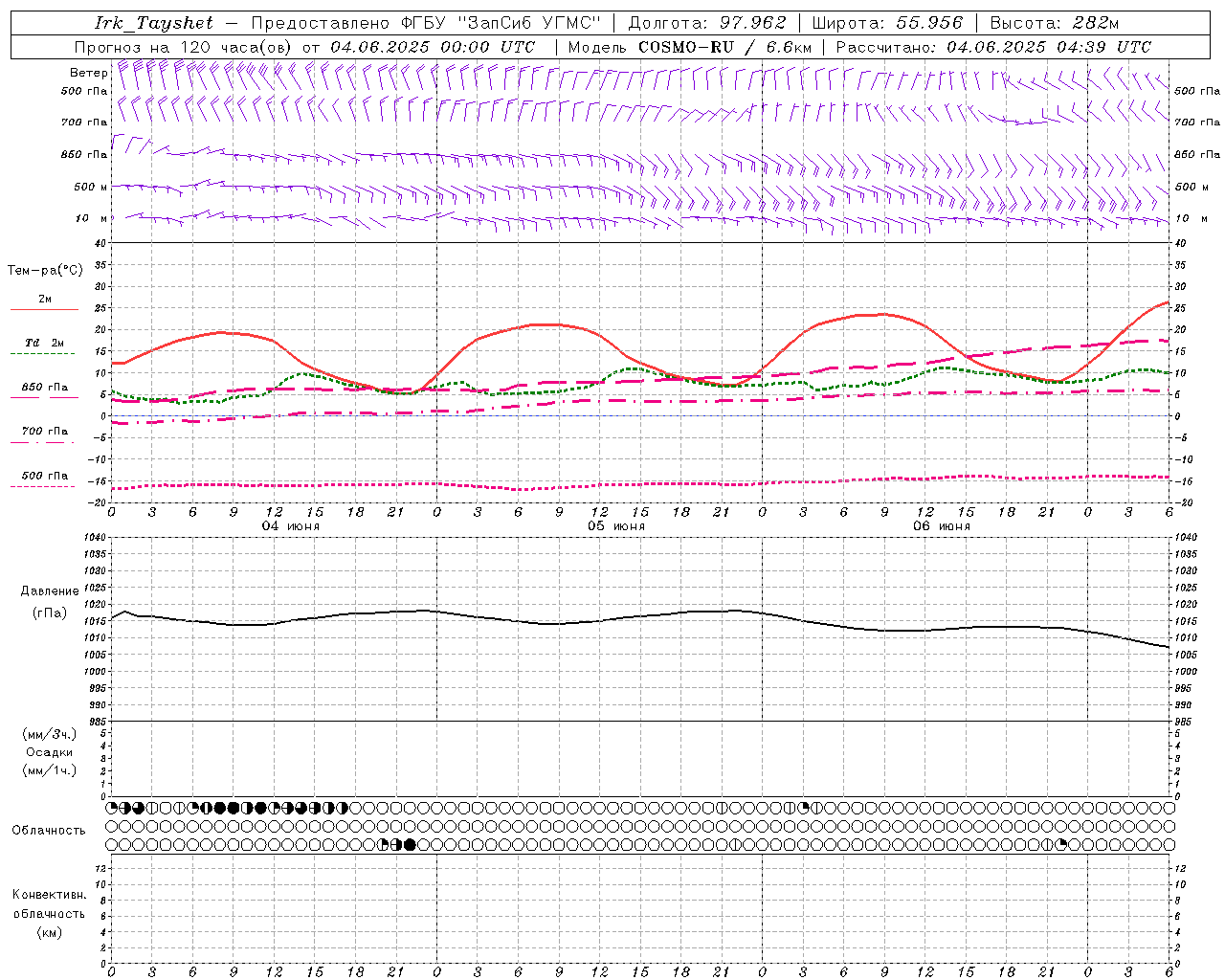Click the "Тем-ра(°C)" axis label
This screenshot has height=980, width=1225.
click(x=45, y=271)
